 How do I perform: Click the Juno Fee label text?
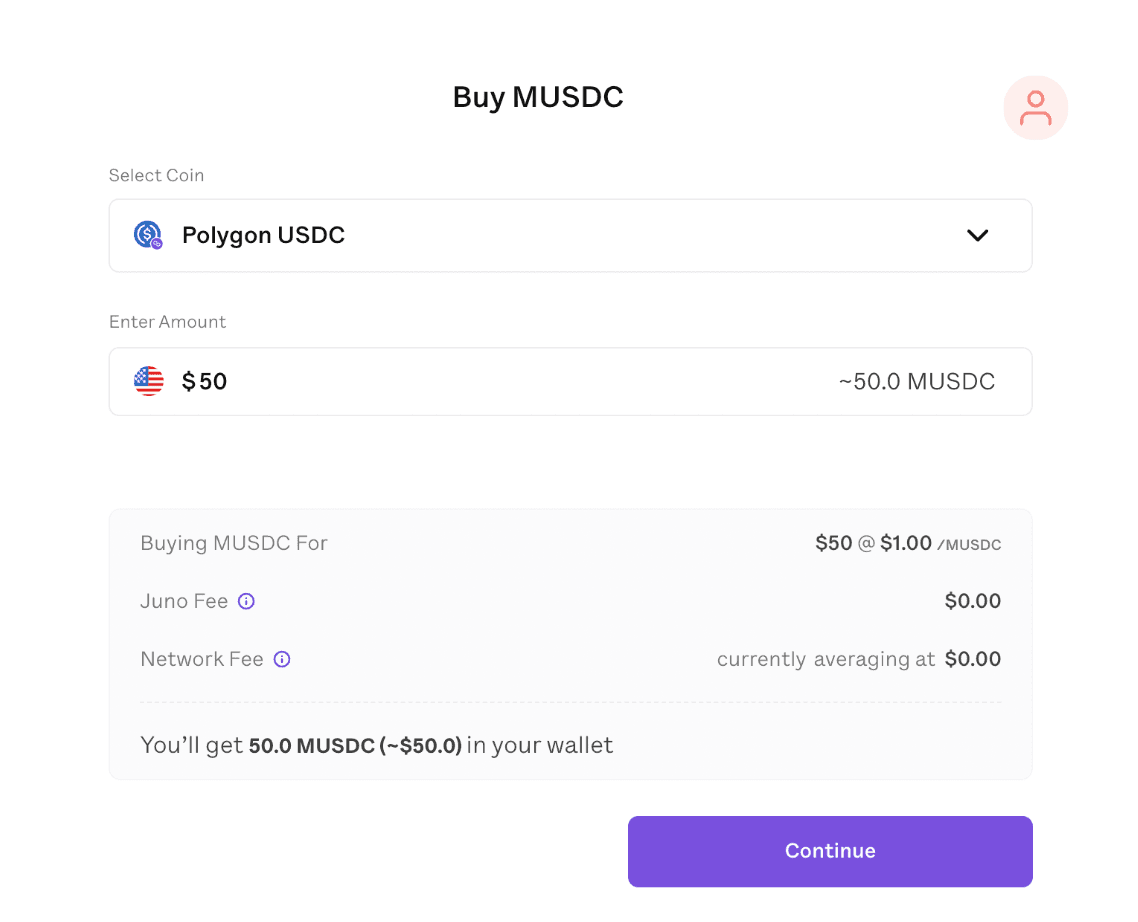coord(184,601)
